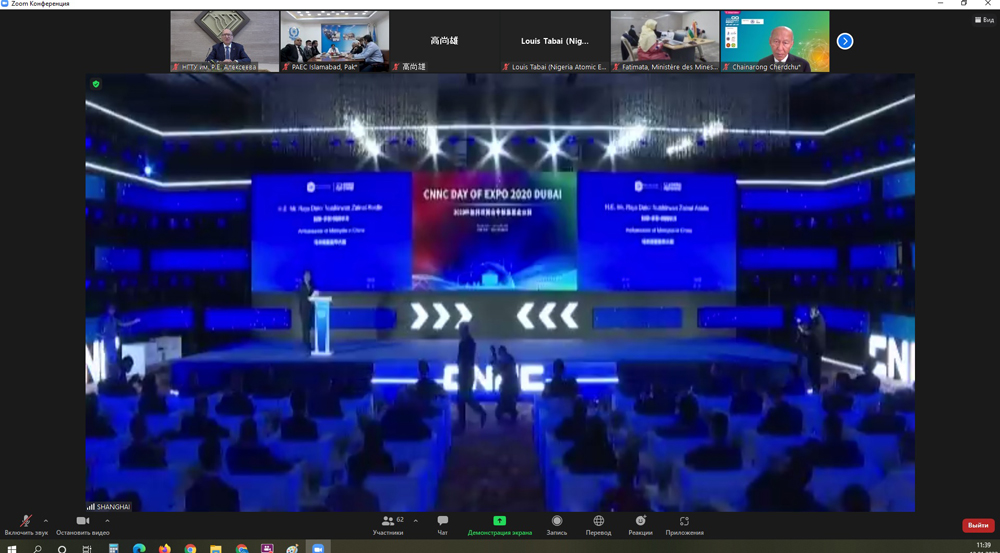Open first Google Chrome taskbar icon
The image size is (1000, 553).
point(190,548)
